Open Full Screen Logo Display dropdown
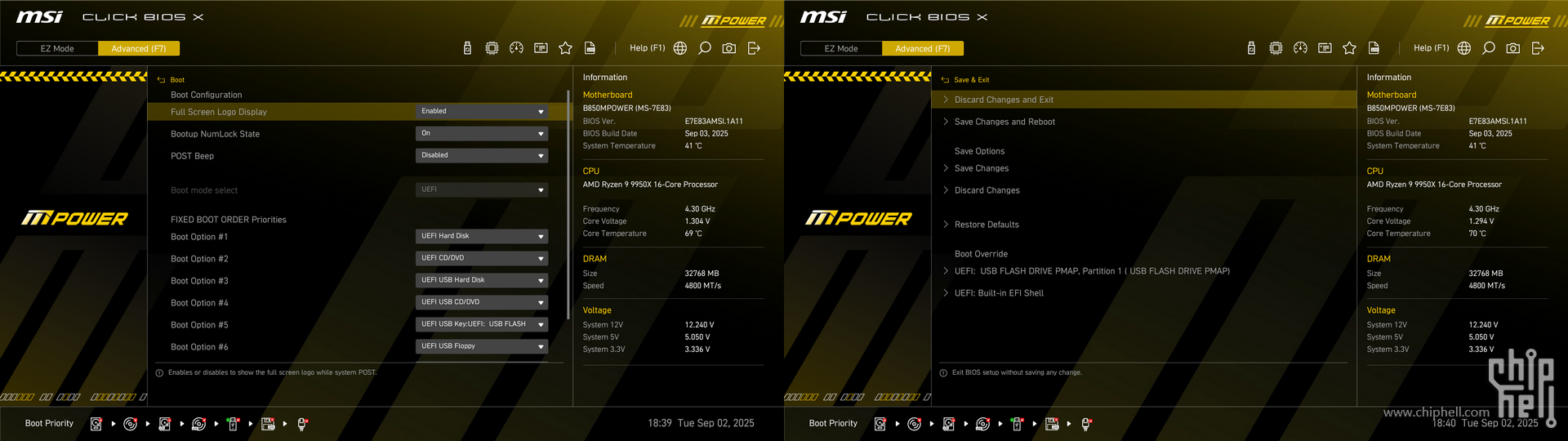The height and width of the screenshot is (441, 1568). tap(482, 111)
